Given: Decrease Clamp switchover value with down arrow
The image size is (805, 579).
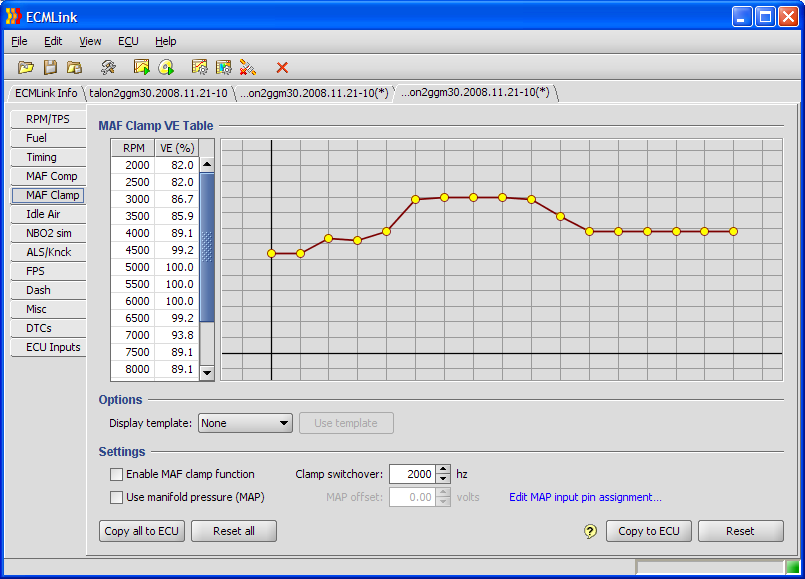Looking at the screenshot, I should click(x=444, y=479).
